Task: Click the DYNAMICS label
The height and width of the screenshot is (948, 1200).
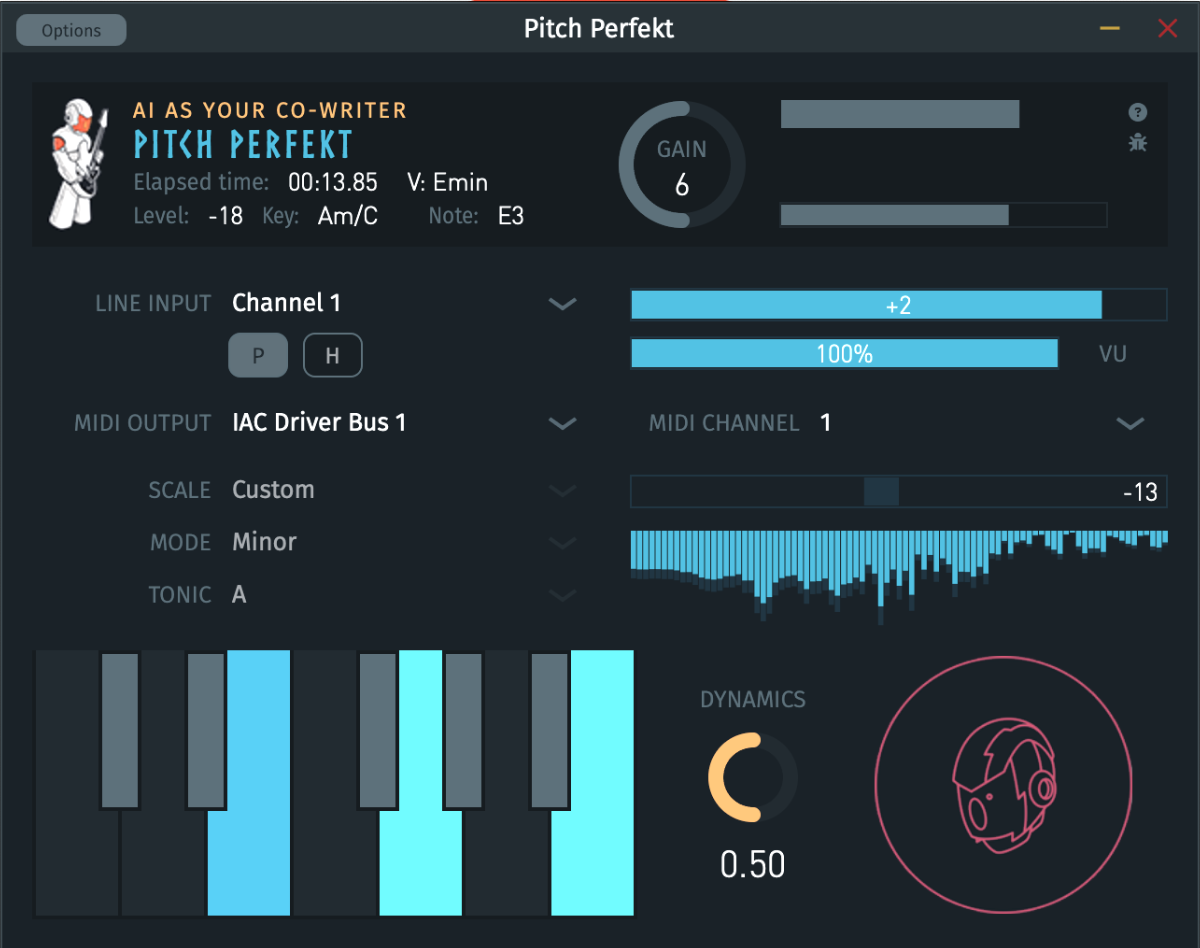Action: click(753, 699)
